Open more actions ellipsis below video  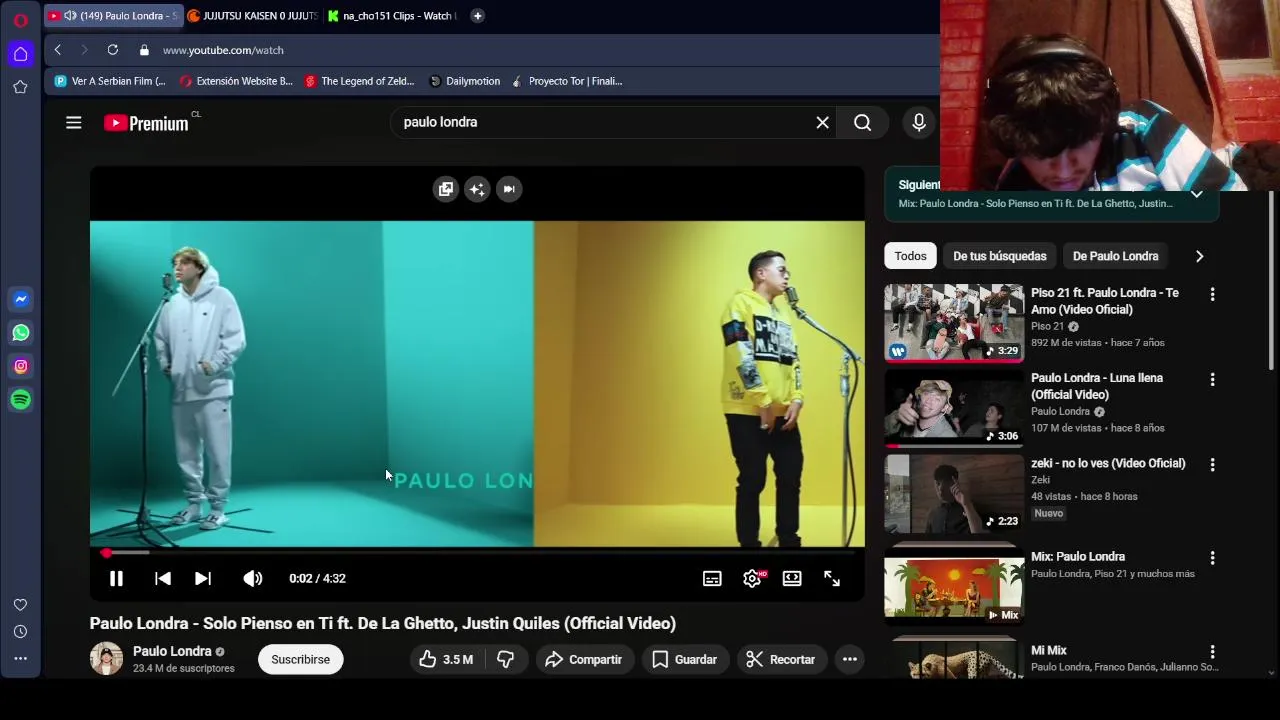point(849,659)
